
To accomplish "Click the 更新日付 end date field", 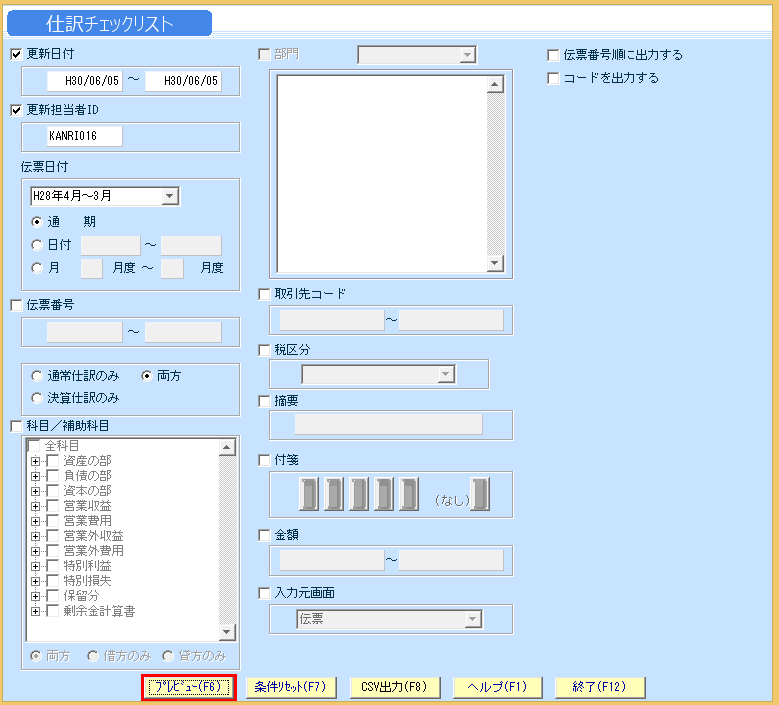I will 183,81.
